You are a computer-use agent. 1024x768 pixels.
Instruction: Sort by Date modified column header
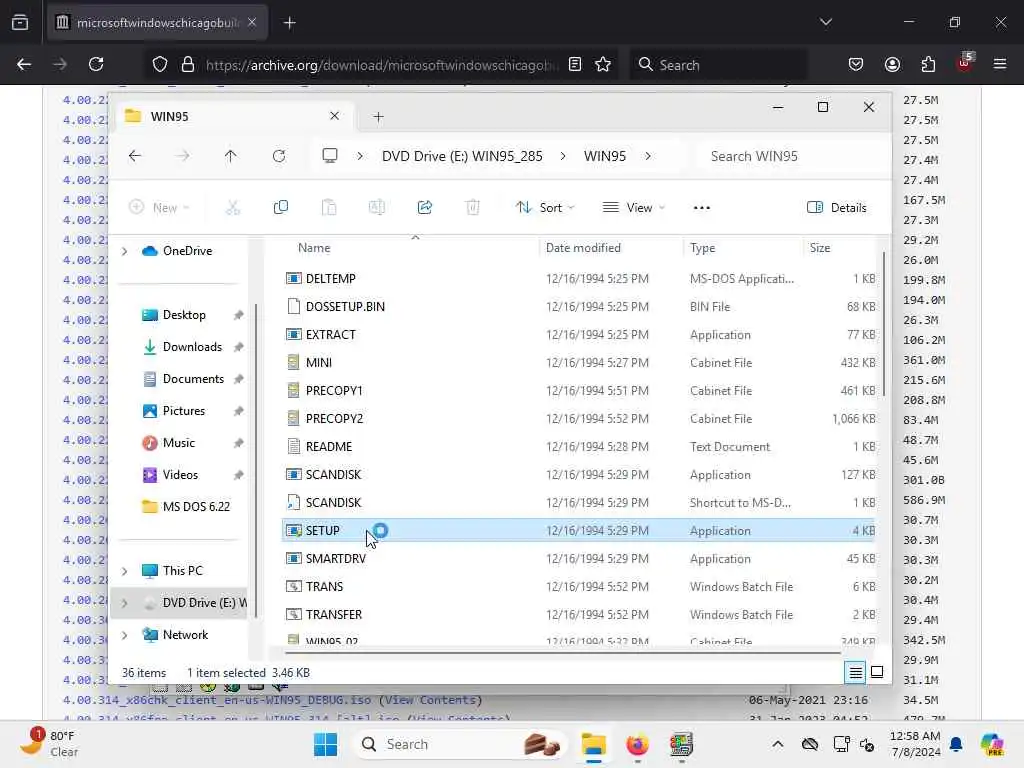[x=583, y=248]
